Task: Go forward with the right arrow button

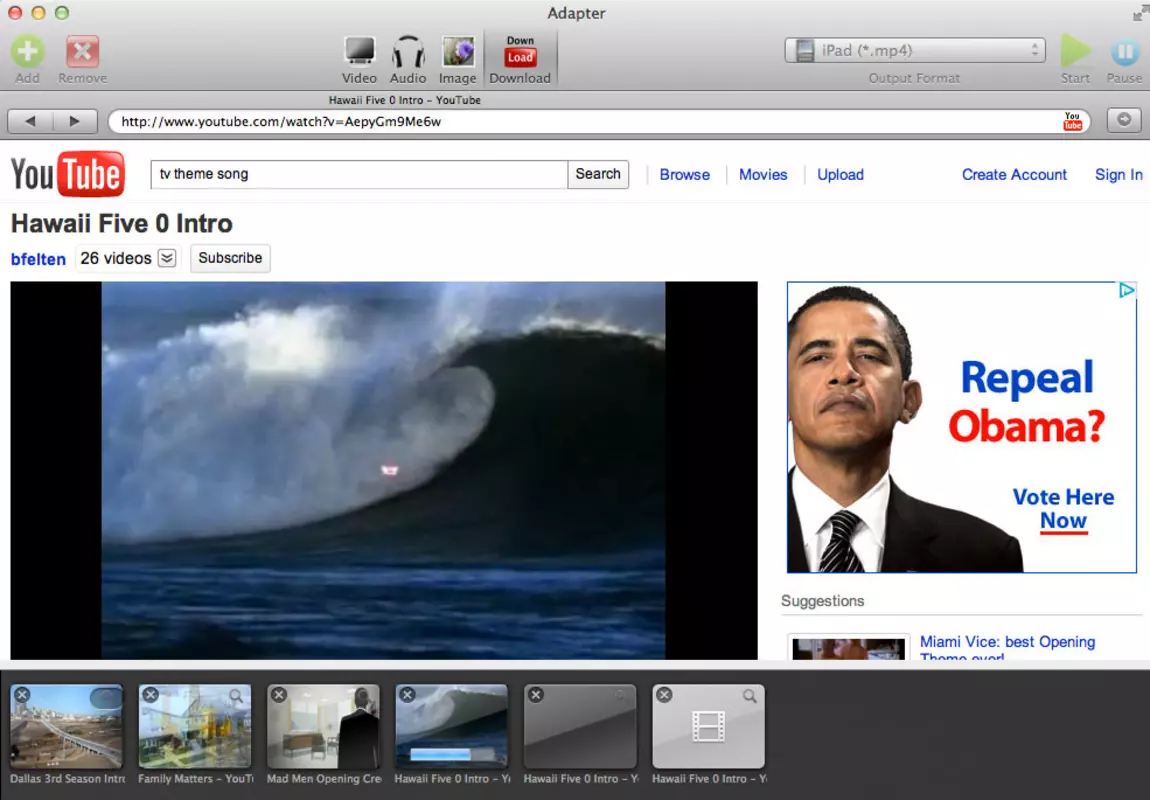Action: pyautogui.click(x=75, y=121)
